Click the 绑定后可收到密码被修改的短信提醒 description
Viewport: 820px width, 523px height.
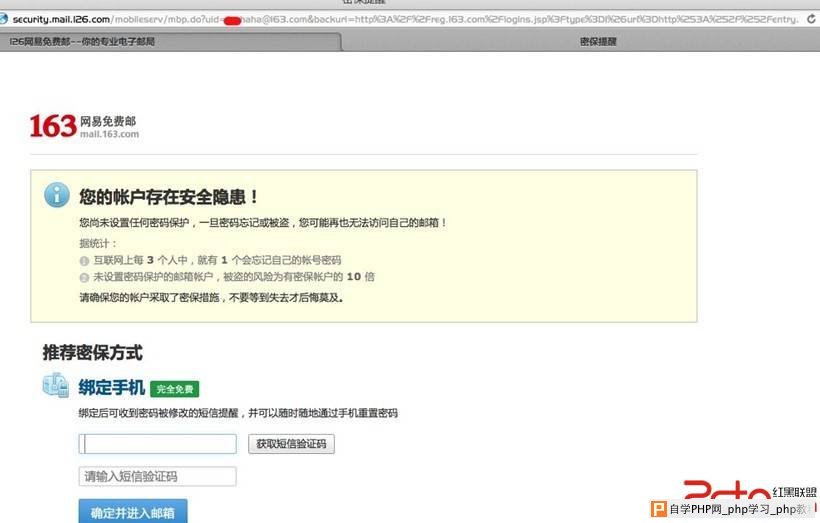238,413
